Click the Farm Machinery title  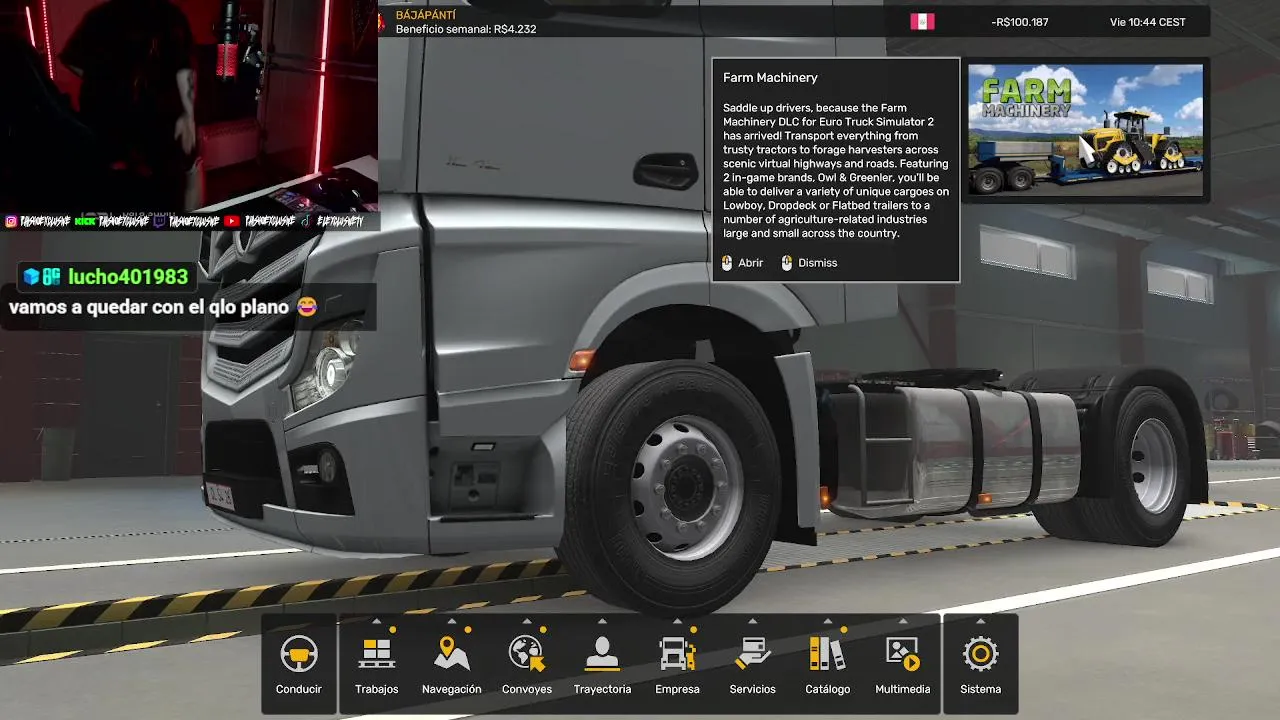click(x=770, y=77)
